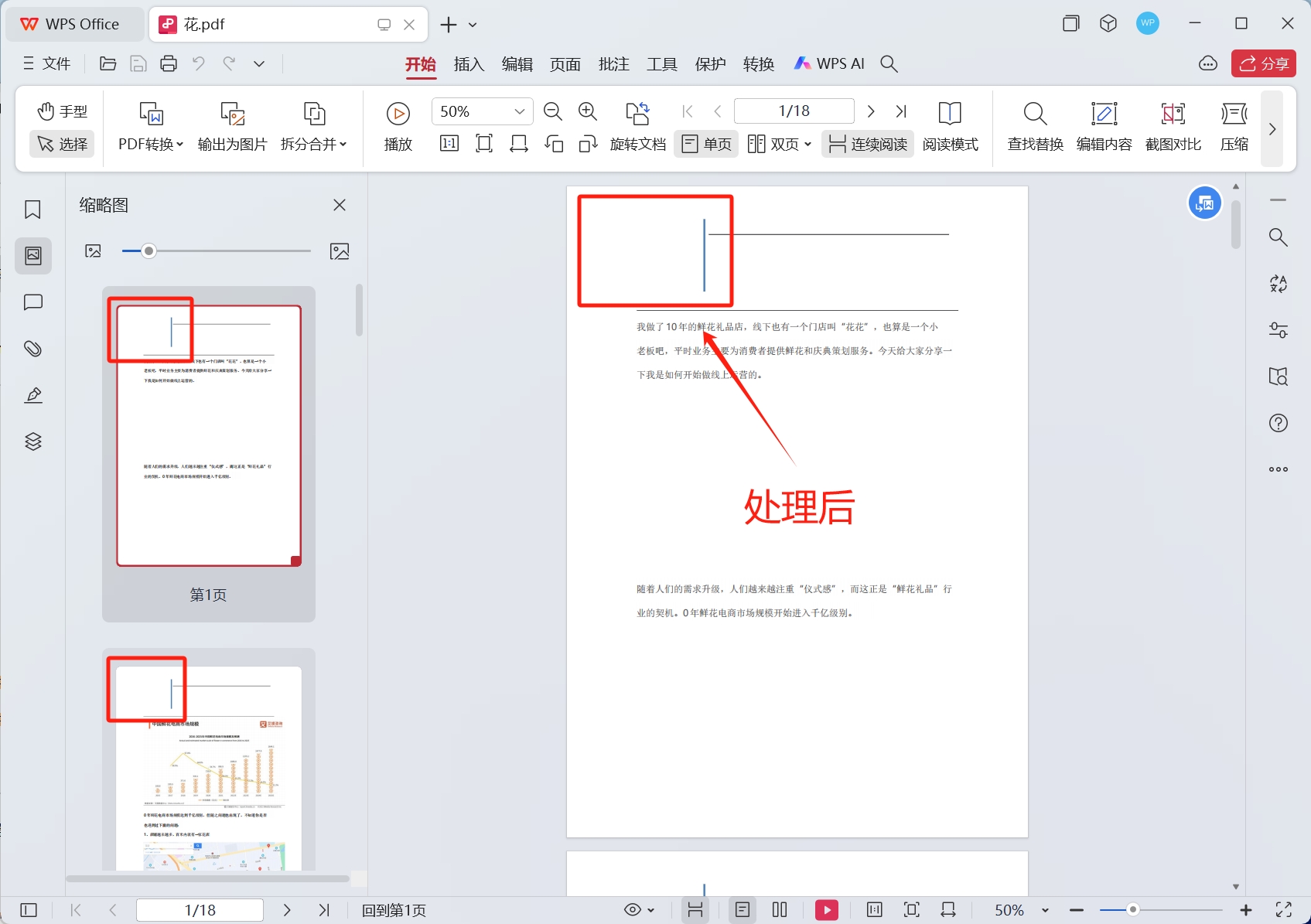The width and height of the screenshot is (1311, 924).
Task: Open the attachments paperclip panel
Action: [x=32, y=349]
